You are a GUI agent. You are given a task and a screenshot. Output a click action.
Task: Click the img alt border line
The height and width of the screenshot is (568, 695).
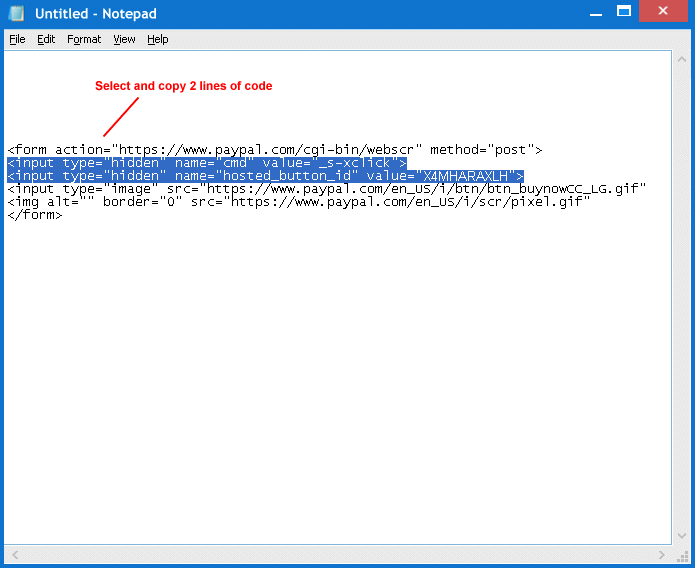click(299, 202)
